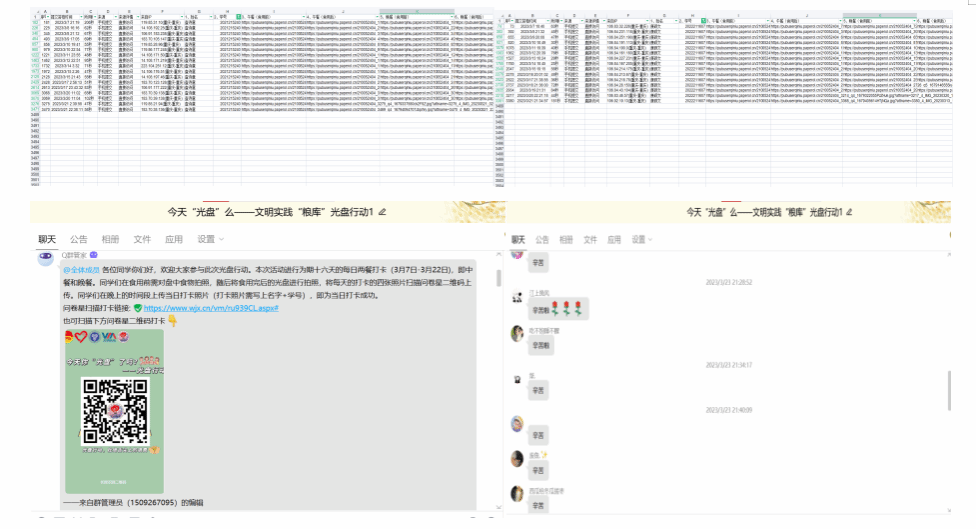Viewport: 976px width, 529px height.
Task: Click the pointing-down hand emoji in the announcement
Action: pos(171,321)
